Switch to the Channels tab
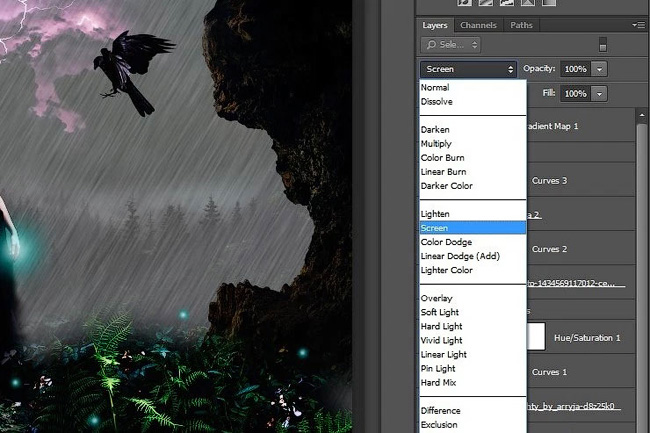This screenshot has width=650, height=433. (x=478, y=25)
